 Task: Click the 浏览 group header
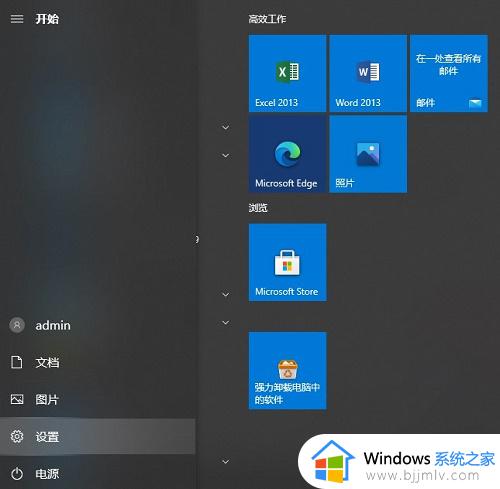point(258,208)
